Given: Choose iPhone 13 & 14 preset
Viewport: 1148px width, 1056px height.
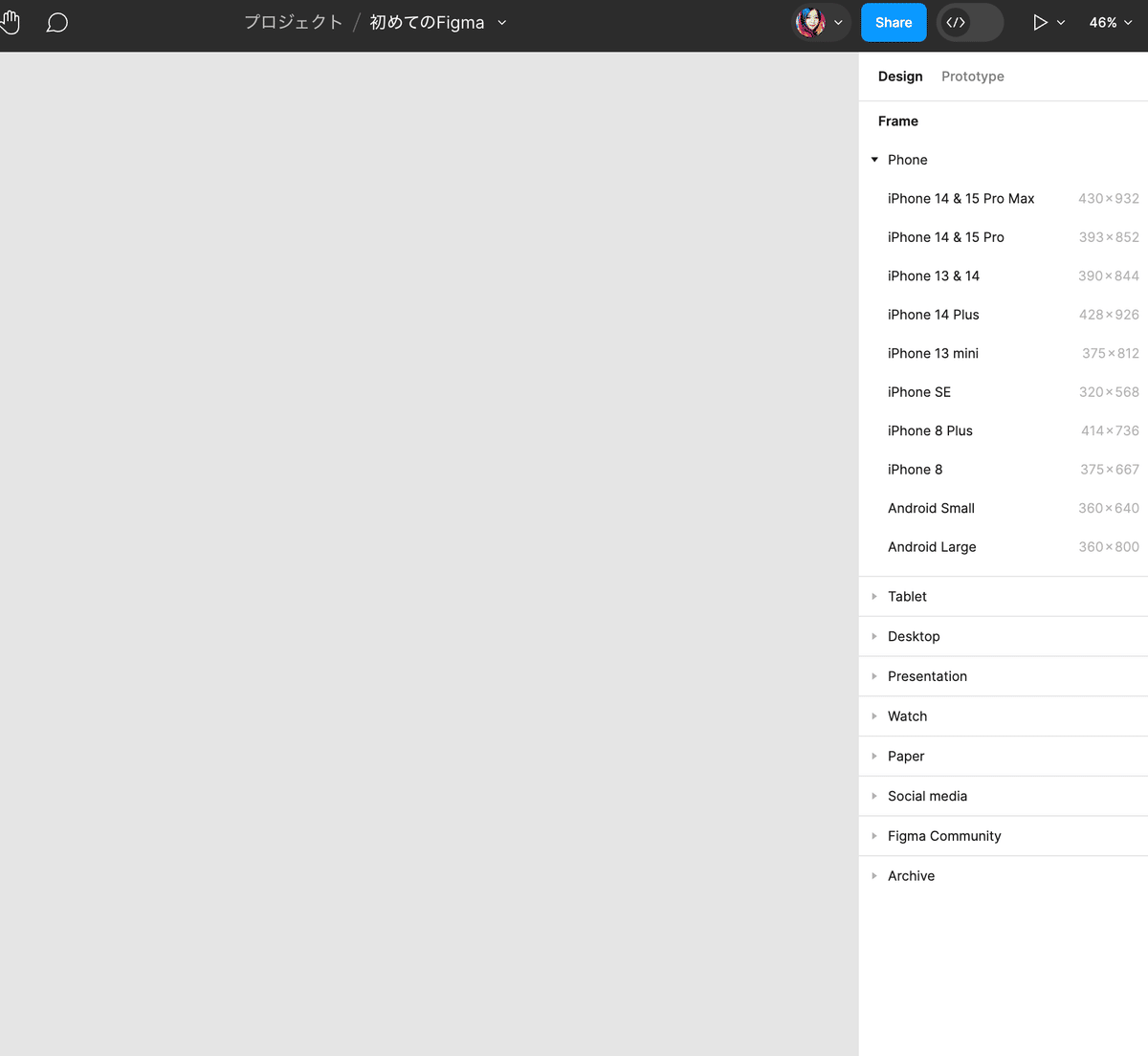Looking at the screenshot, I should pyautogui.click(x=1004, y=276).
